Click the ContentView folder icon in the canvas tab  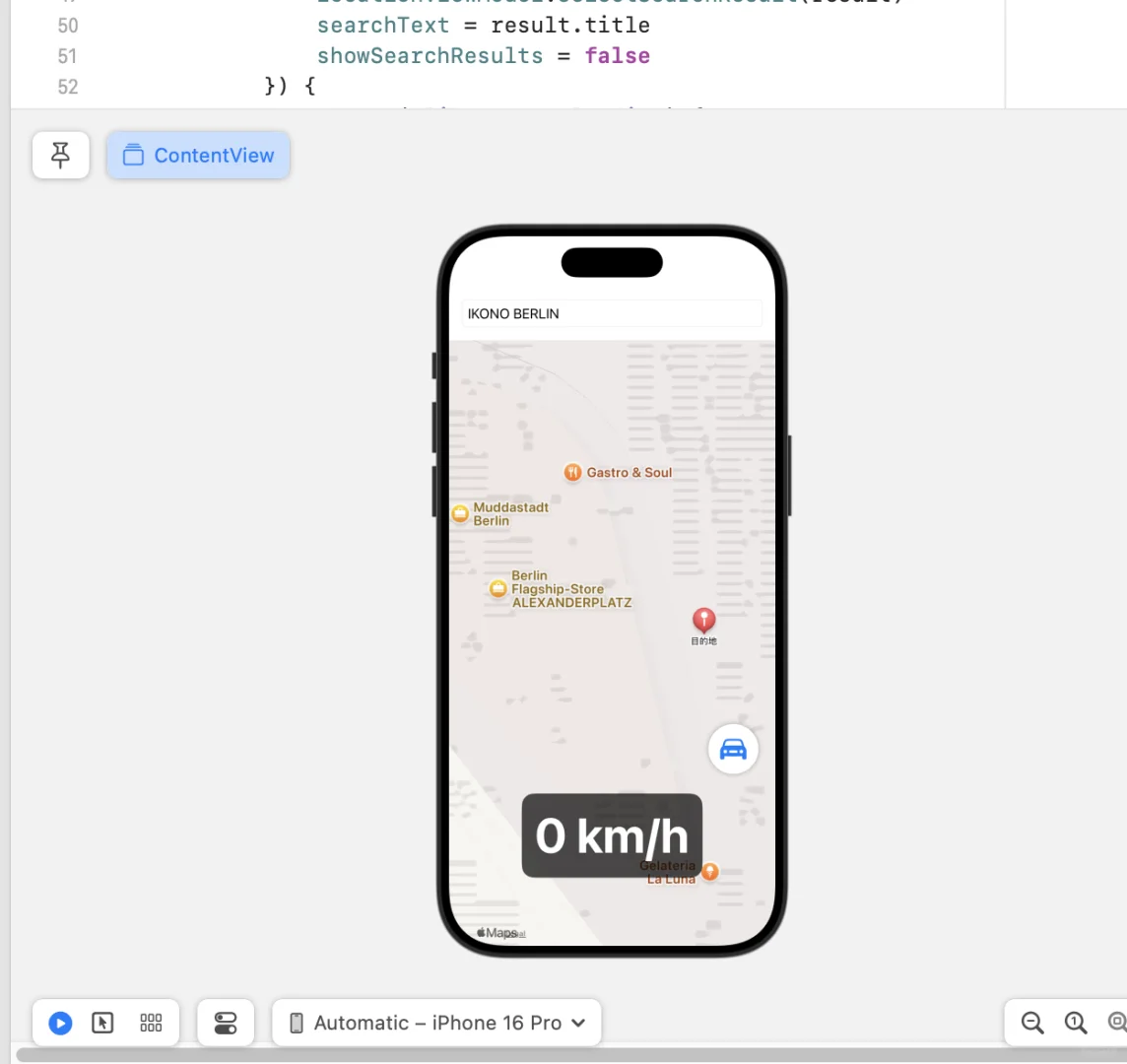[x=133, y=155]
